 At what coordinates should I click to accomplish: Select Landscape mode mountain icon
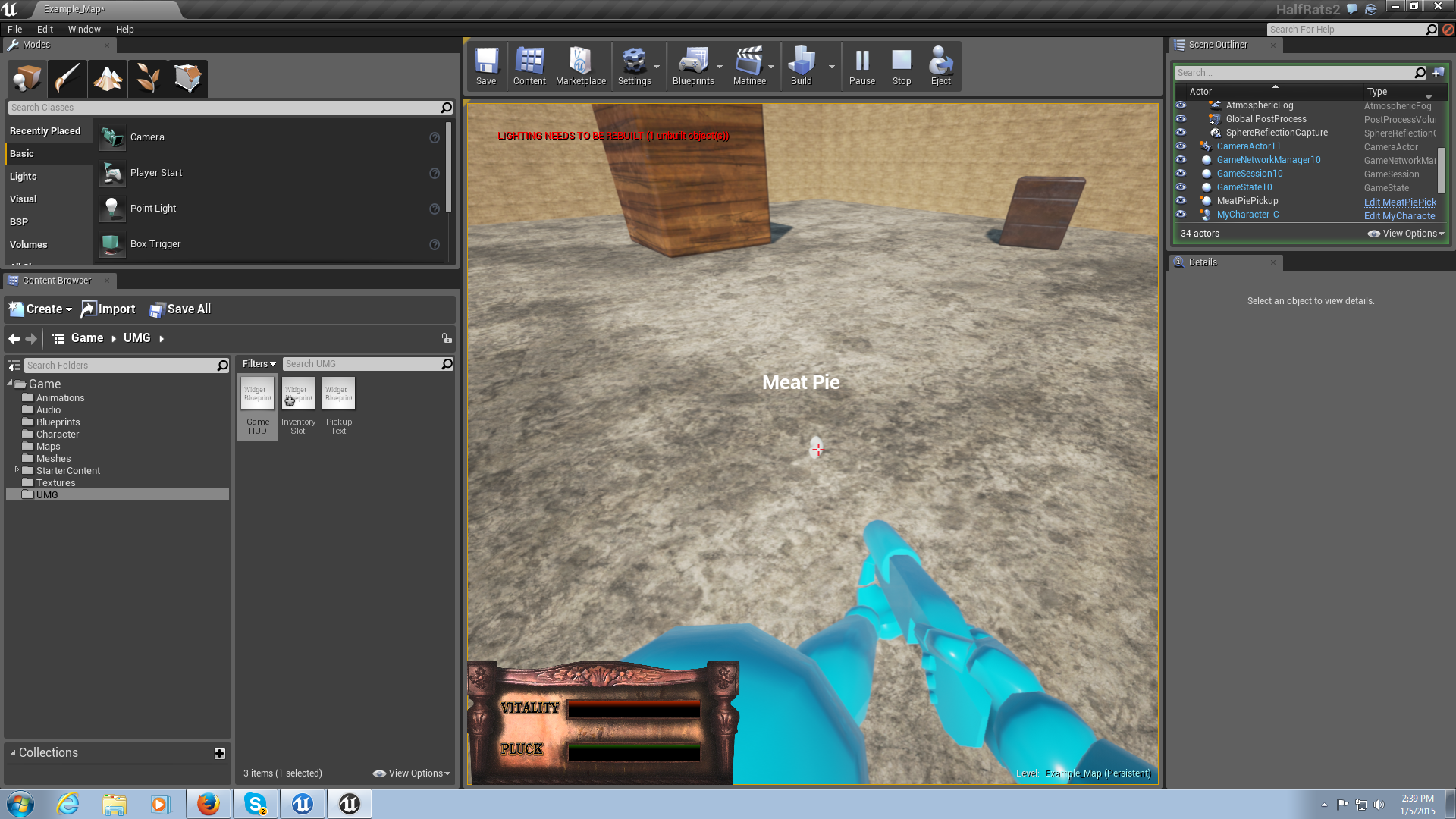108,78
